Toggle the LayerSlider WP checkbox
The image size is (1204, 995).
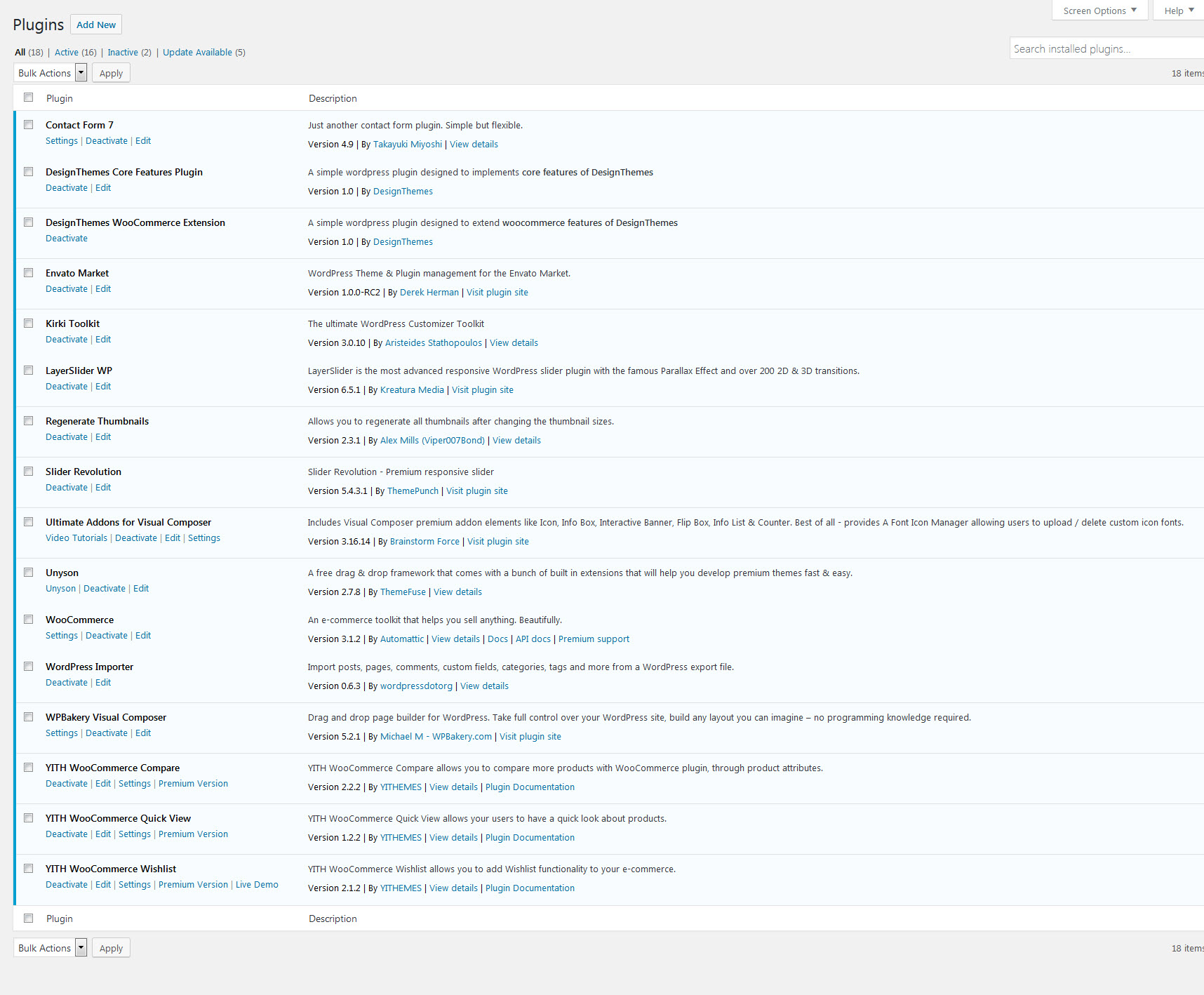point(29,370)
